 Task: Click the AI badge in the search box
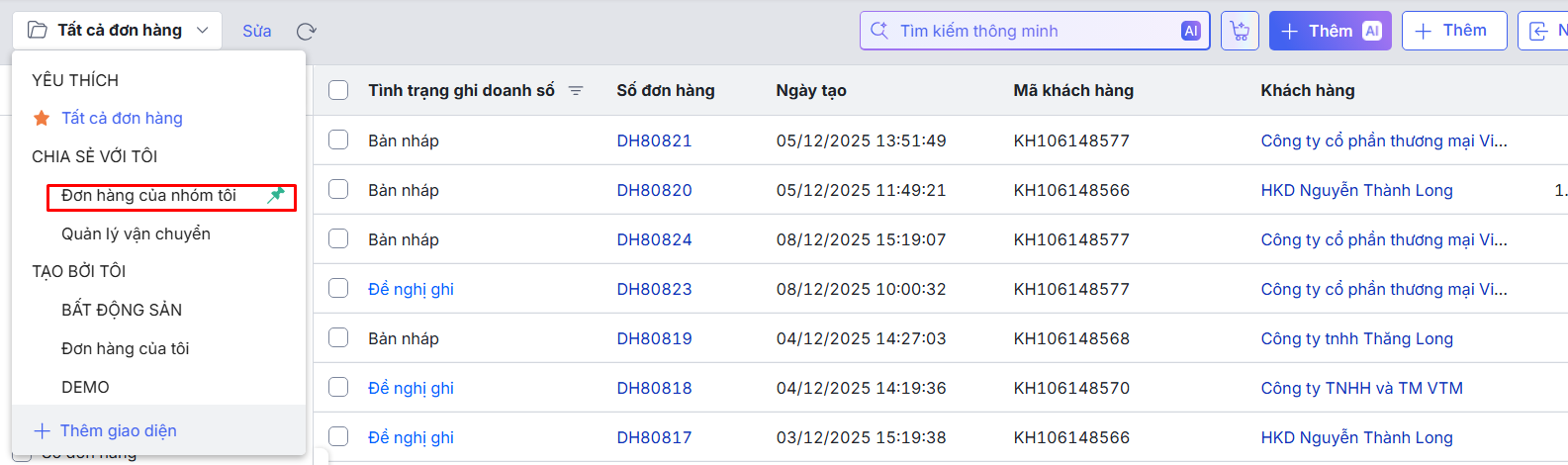[1190, 32]
